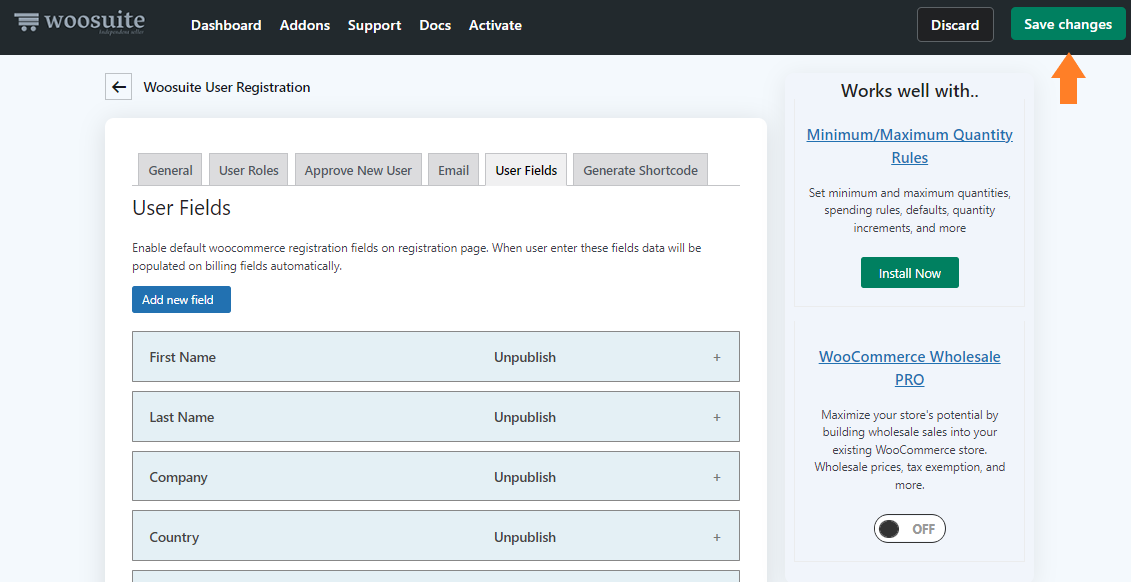Click the Install Now button
1131x582 pixels.
[910, 273]
